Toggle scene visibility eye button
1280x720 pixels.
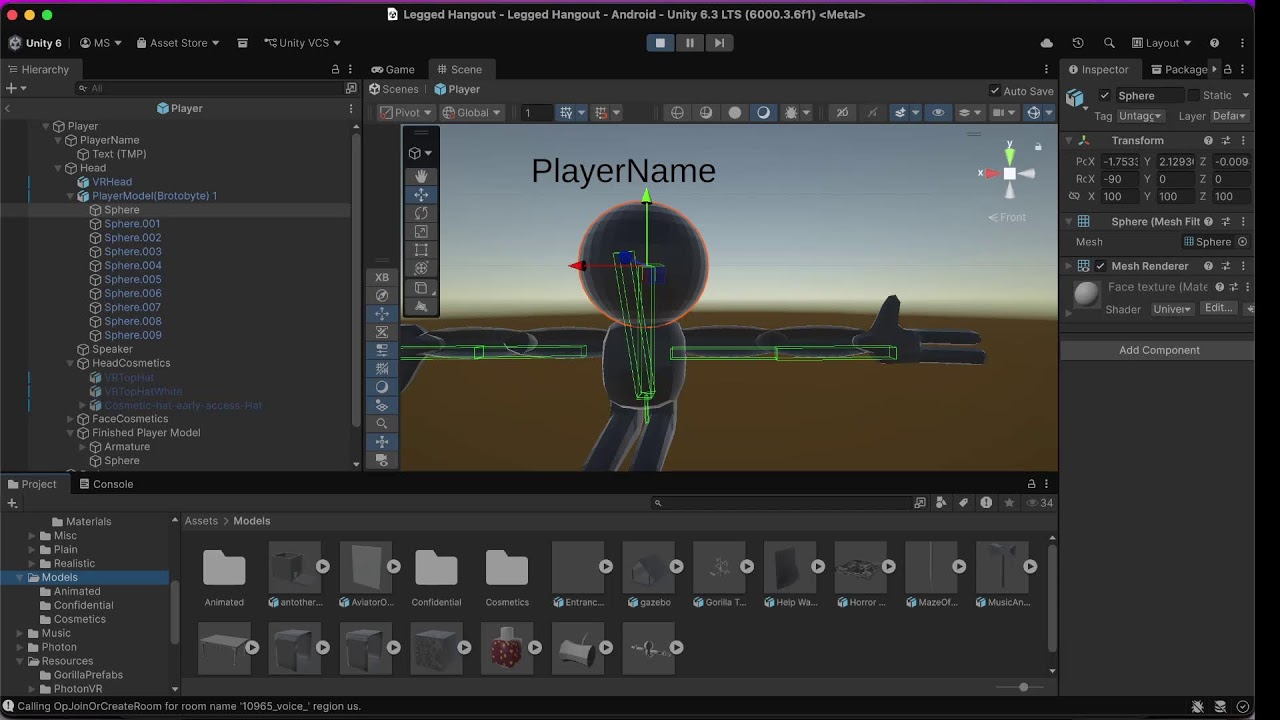point(937,113)
